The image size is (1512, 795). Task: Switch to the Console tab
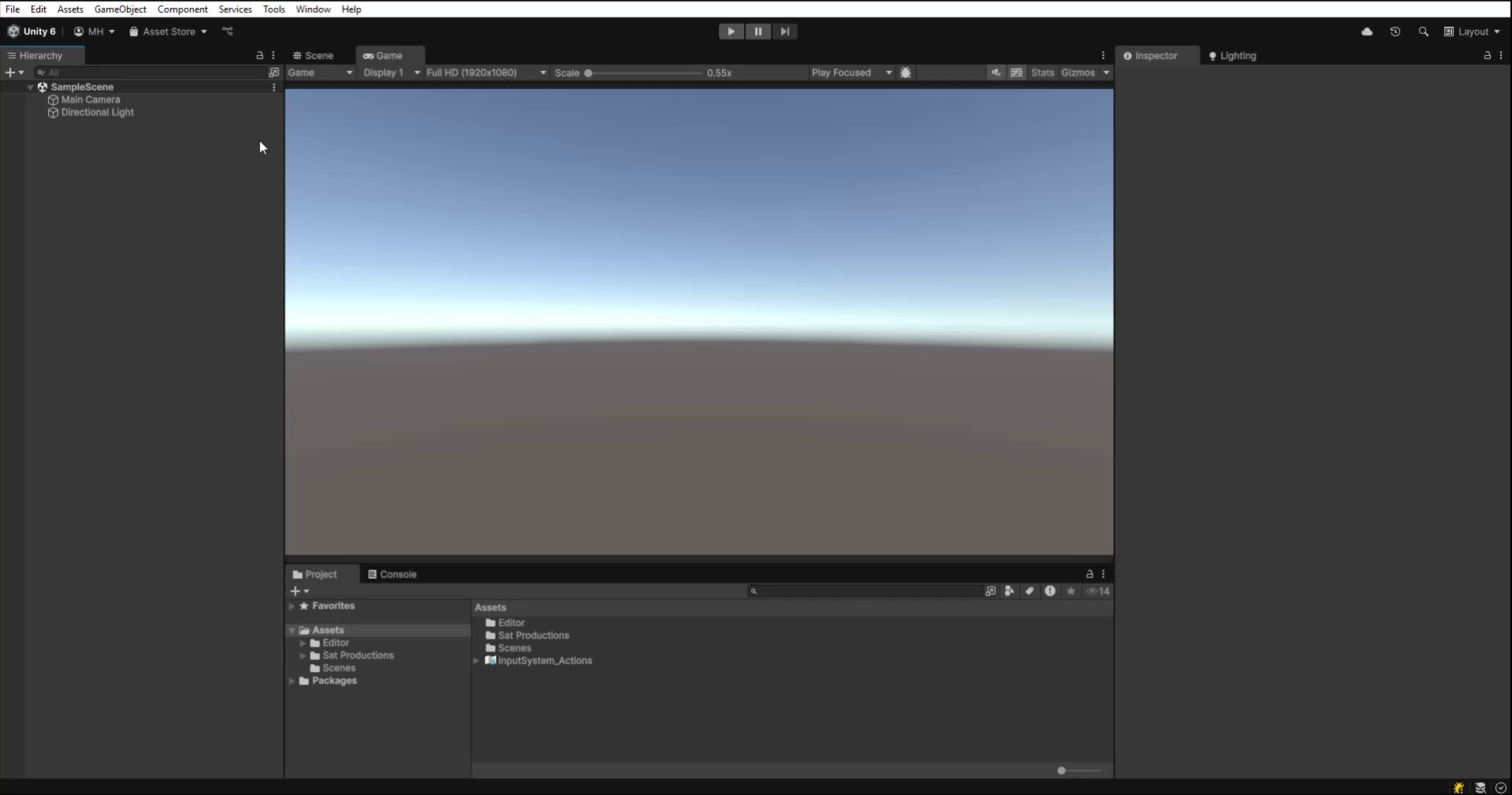click(x=393, y=574)
